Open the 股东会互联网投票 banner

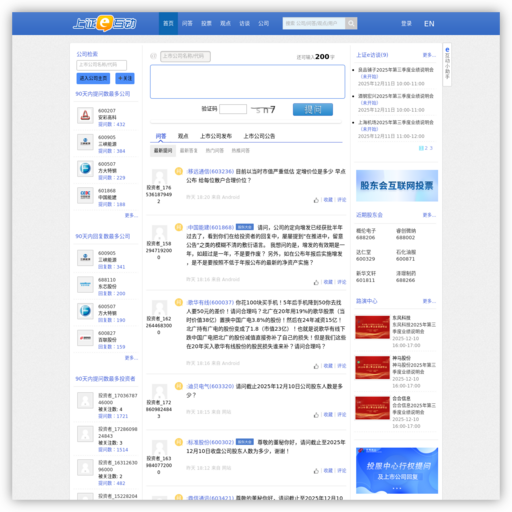click(x=397, y=186)
